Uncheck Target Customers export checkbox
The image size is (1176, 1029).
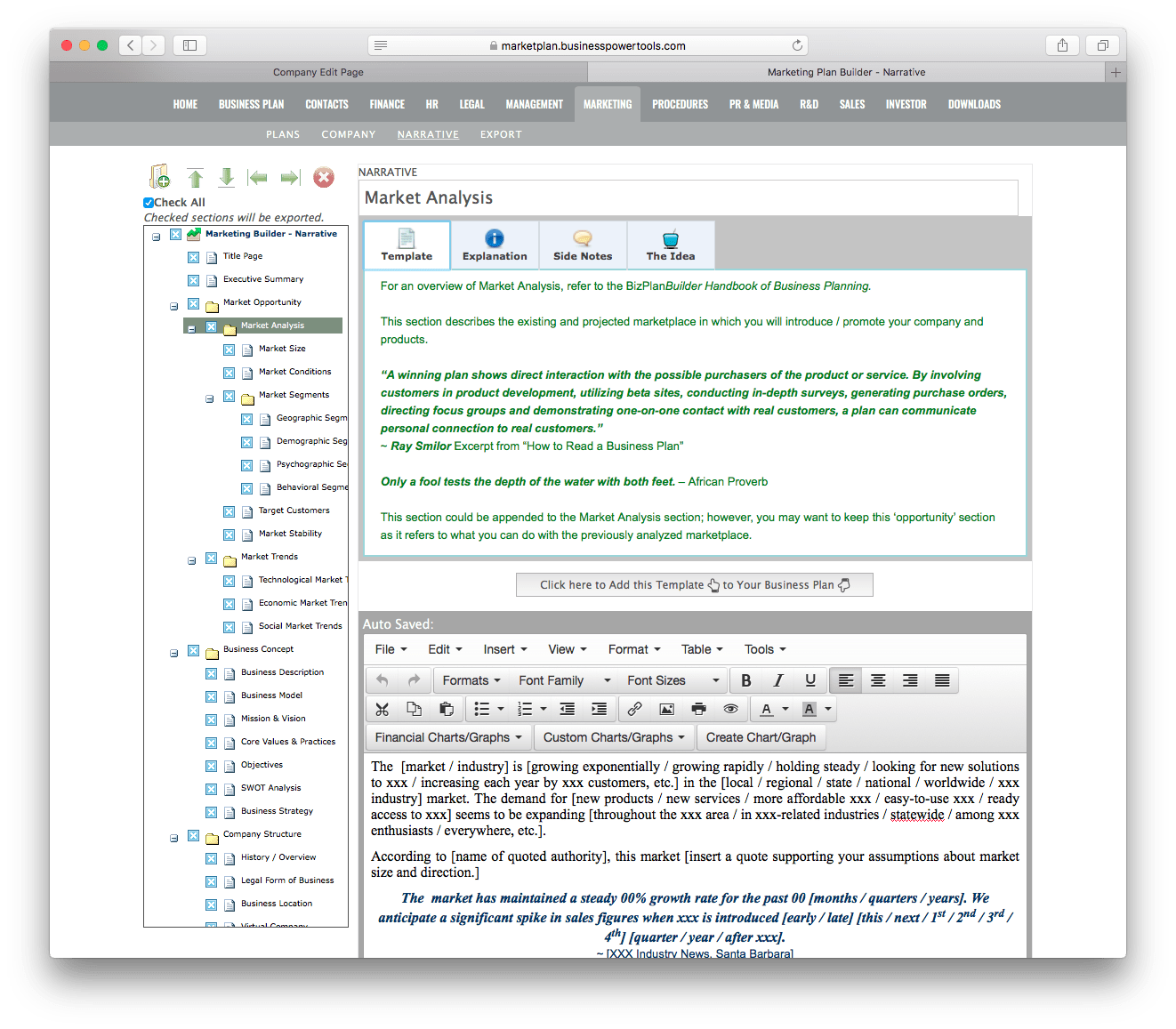point(229,511)
